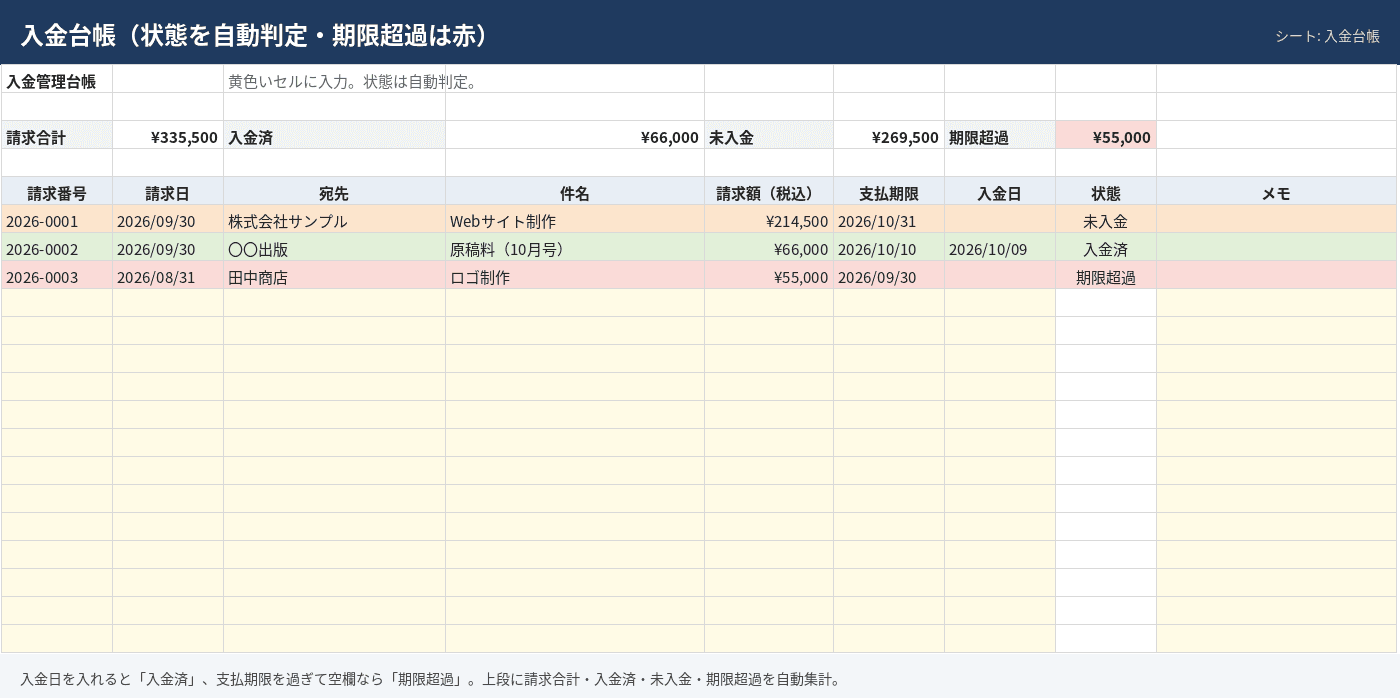Select the 株式会社サンプル recipient cell
This screenshot has height=698, width=1400.
click(x=334, y=219)
